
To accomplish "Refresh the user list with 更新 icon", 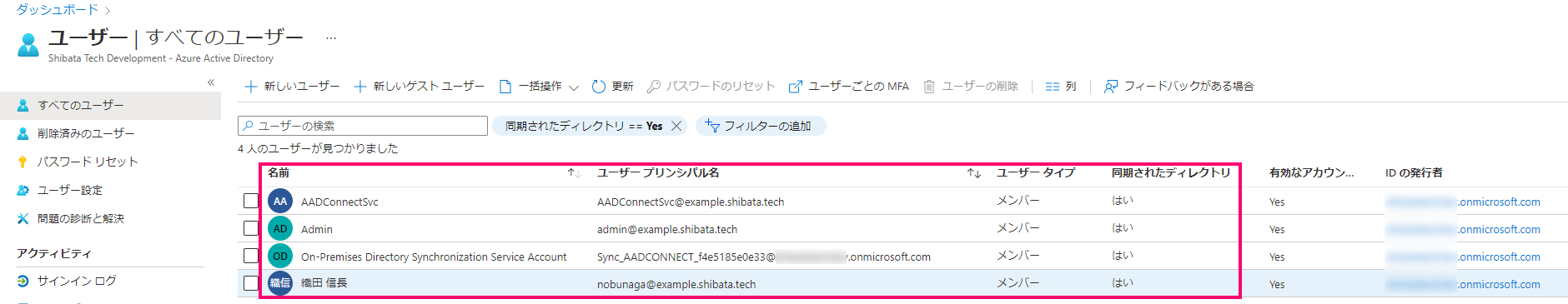I will (x=598, y=87).
